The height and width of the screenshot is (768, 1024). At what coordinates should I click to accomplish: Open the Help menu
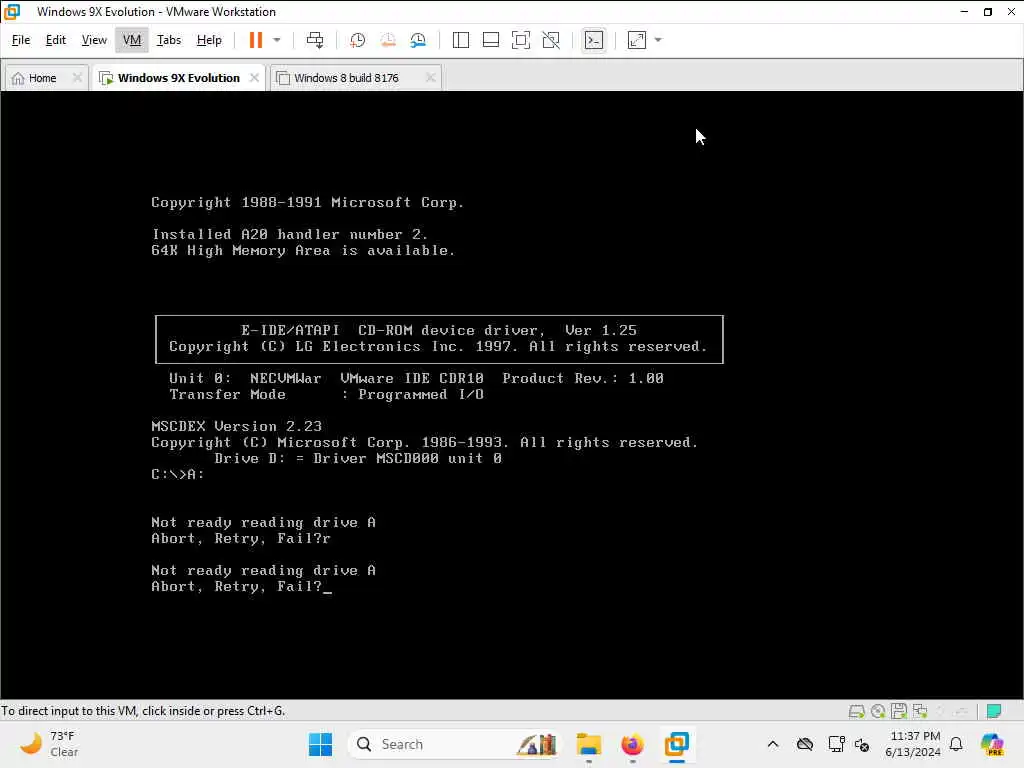(209, 40)
